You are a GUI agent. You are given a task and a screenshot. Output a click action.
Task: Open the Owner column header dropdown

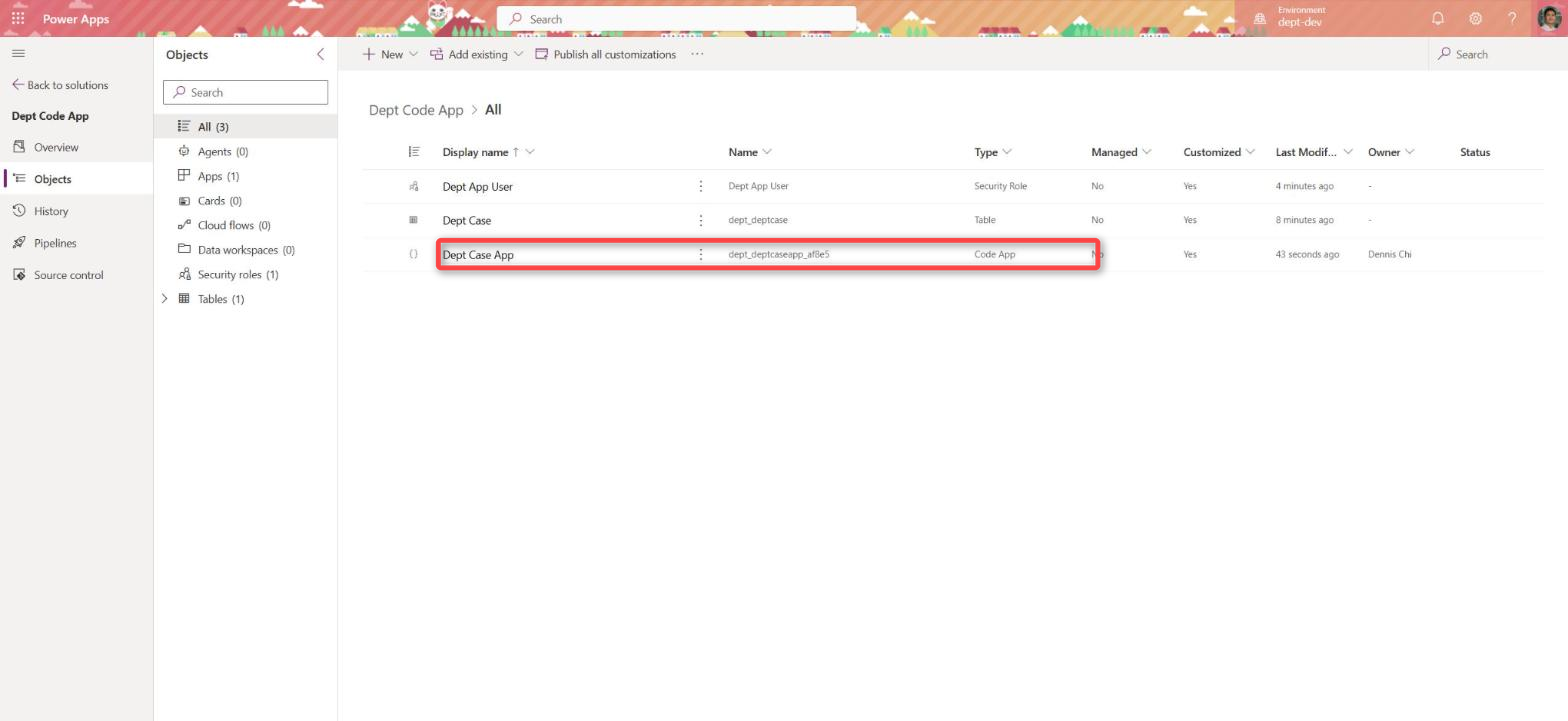pyautogui.click(x=1391, y=152)
